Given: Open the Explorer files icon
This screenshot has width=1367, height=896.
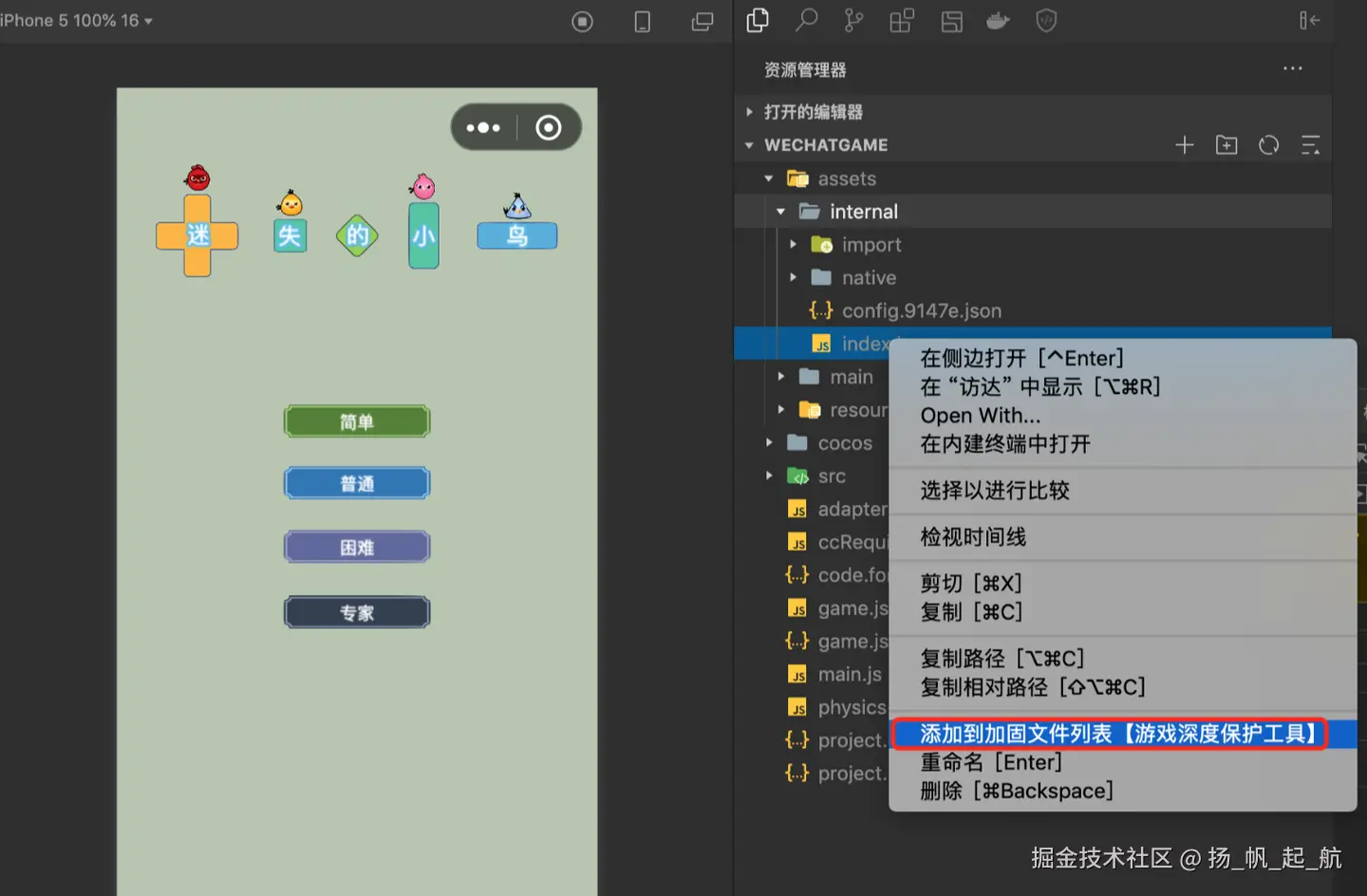Looking at the screenshot, I should pyautogui.click(x=758, y=20).
